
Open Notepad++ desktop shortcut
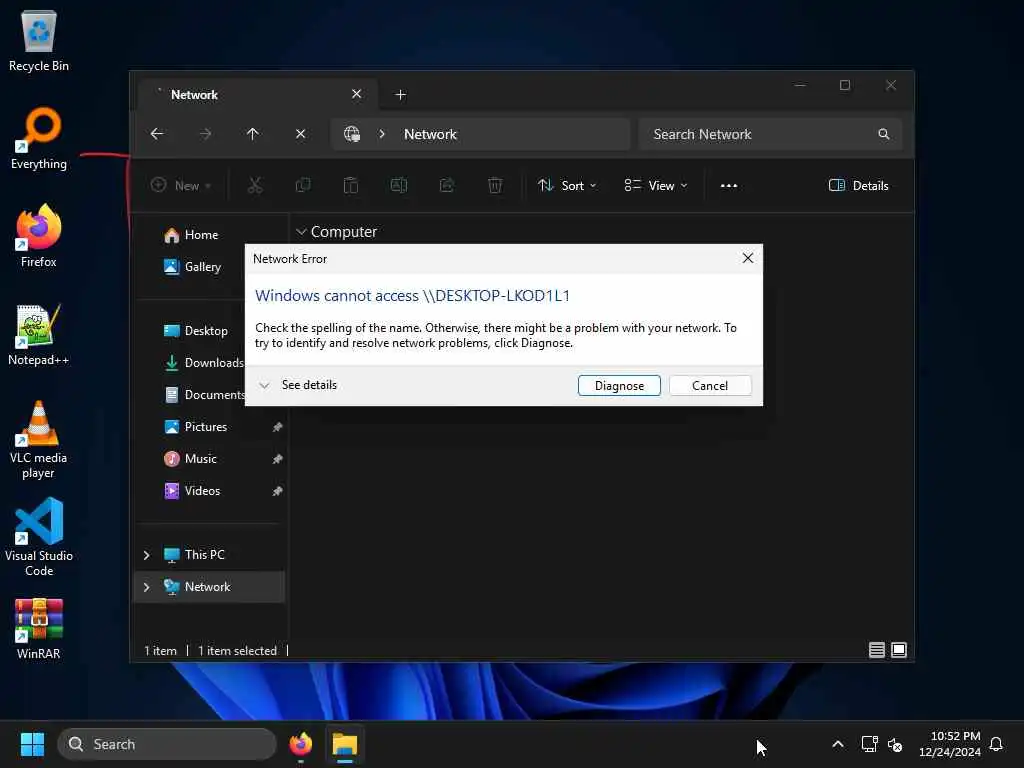pyautogui.click(x=39, y=334)
